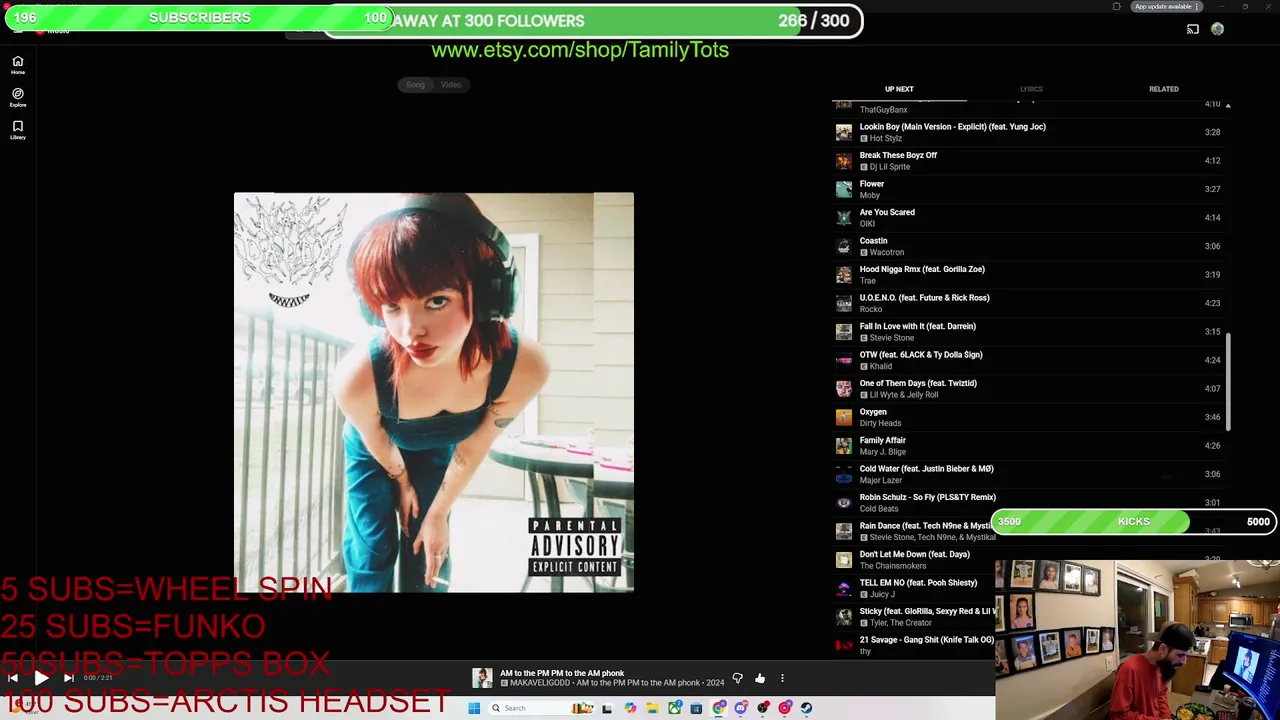Screen dimensions: 1280x720
Task: Click the 'Are You Scared' queue thumbnail
Action: pyautogui.click(x=844, y=218)
